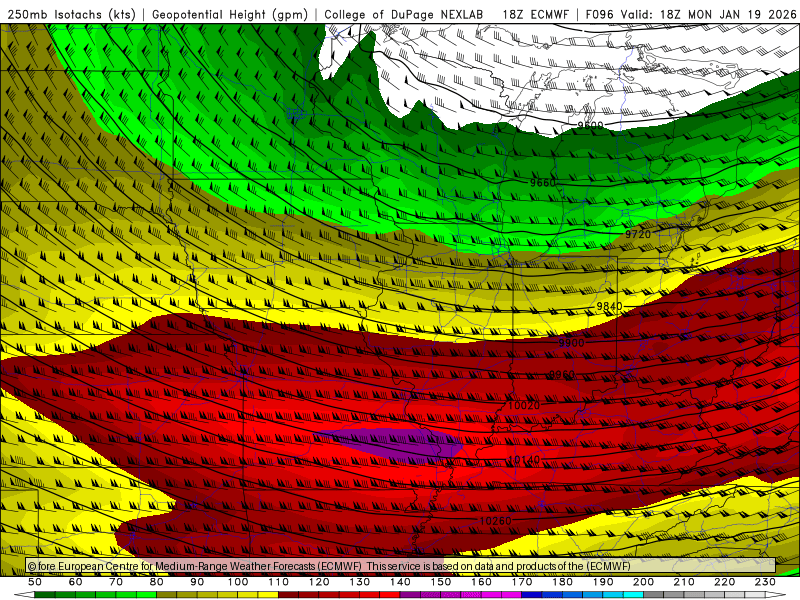
Task: Click the 100 value on the color scale
Action: click(x=238, y=582)
